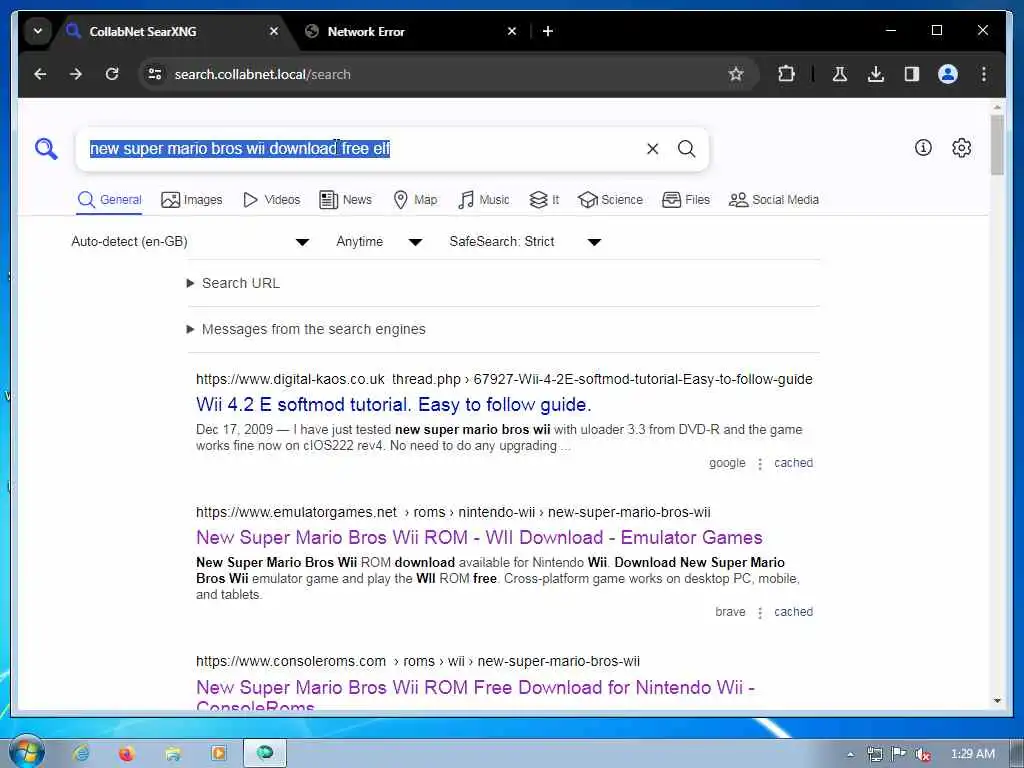
Task: Switch to Map category
Action: [415, 200]
